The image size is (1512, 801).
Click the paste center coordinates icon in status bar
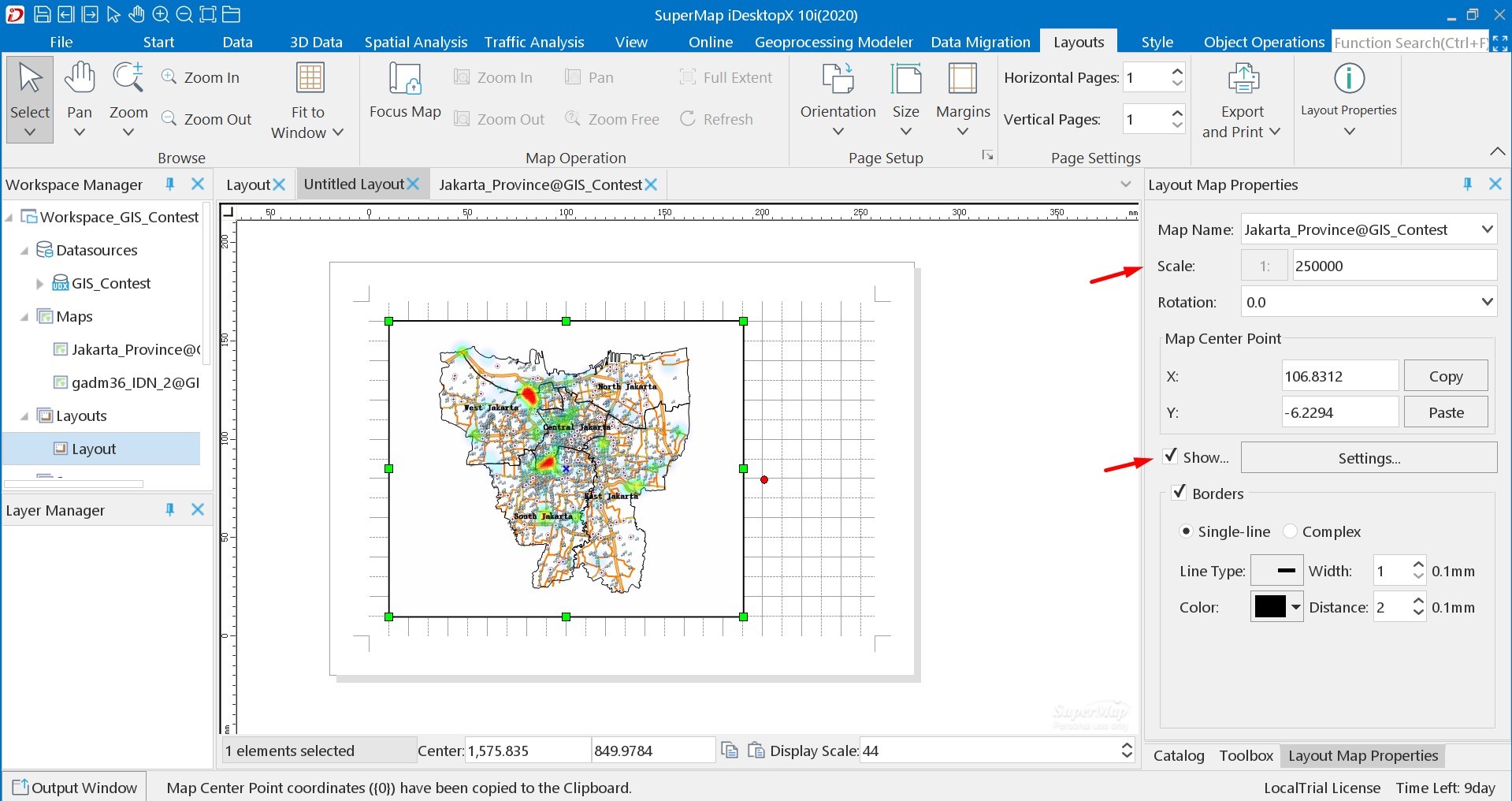[756, 750]
